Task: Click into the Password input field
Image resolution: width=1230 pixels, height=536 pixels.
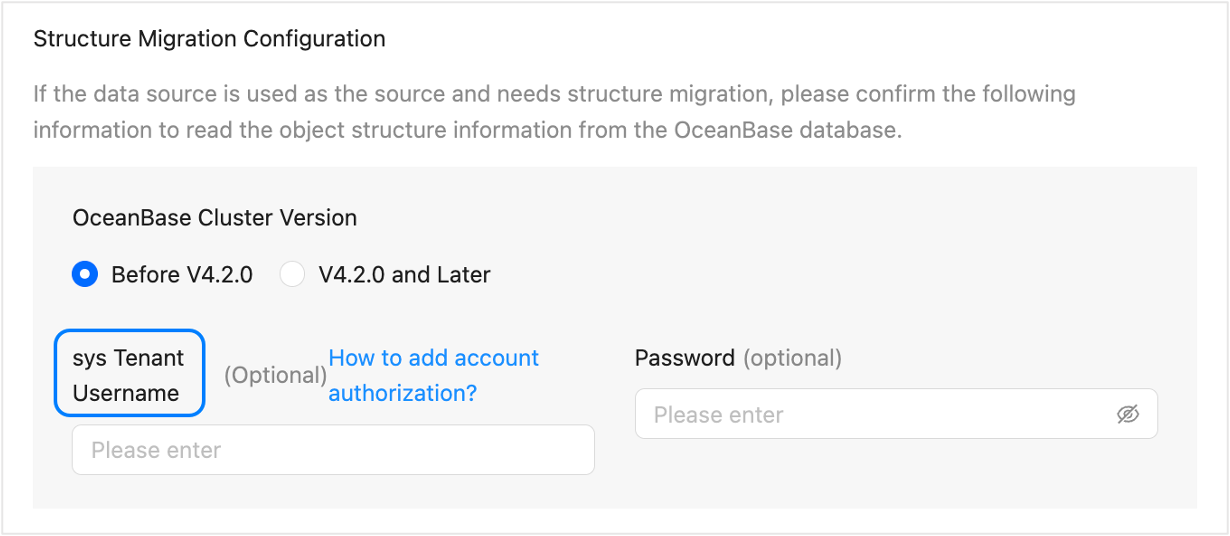Action: [x=880, y=414]
